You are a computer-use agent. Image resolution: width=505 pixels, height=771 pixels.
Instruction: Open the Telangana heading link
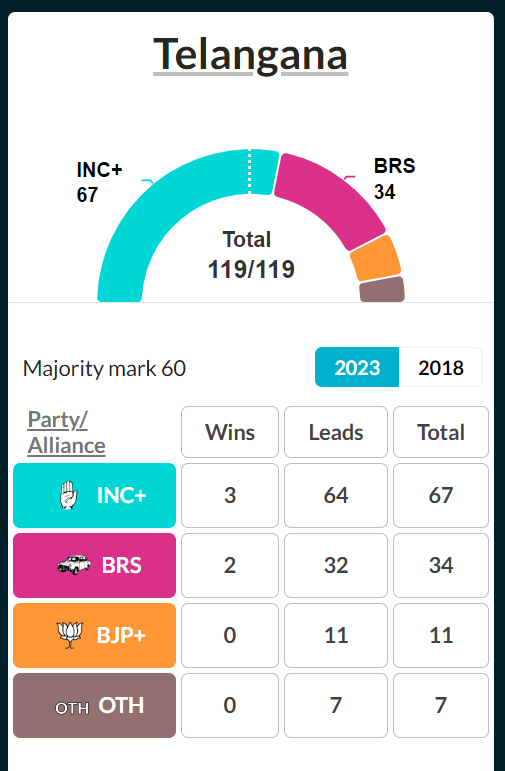(x=251, y=55)
